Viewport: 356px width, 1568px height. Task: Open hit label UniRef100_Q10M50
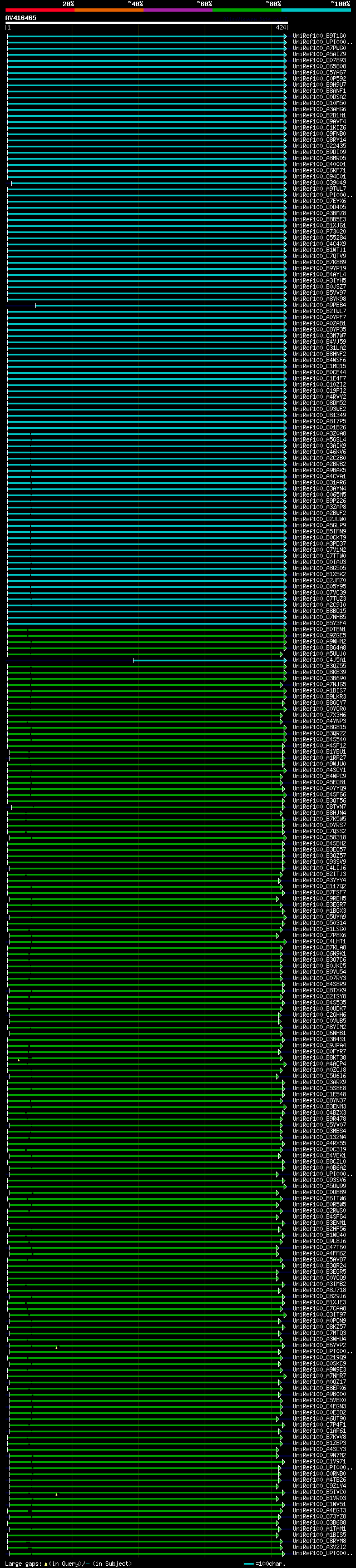(x=319, y=103)
